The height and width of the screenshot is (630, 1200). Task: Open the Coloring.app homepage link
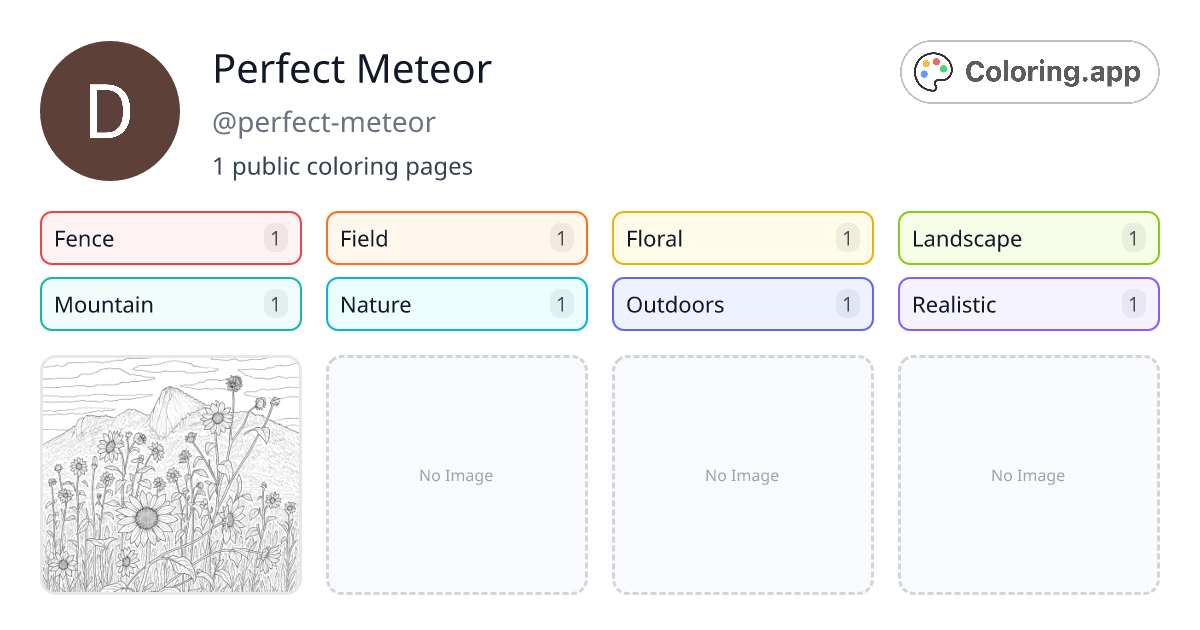point(1029,71)
